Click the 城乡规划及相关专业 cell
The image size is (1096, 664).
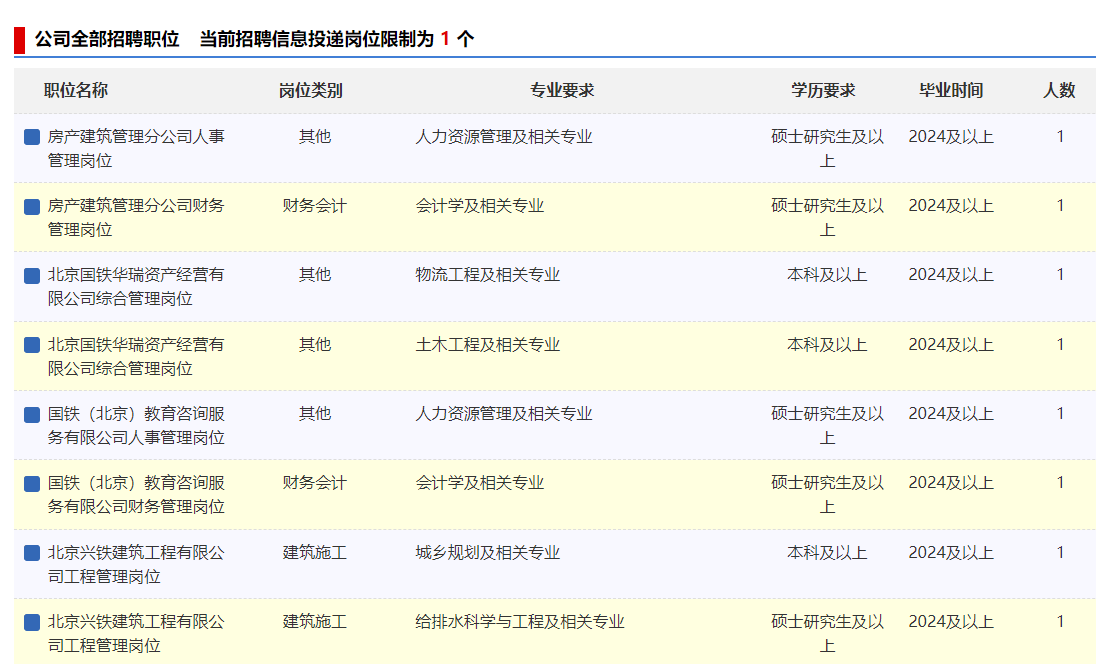click(488, 553)
